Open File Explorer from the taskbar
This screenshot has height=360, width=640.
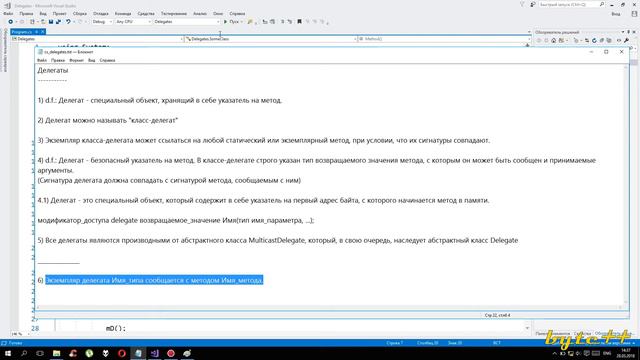point(56,353)
